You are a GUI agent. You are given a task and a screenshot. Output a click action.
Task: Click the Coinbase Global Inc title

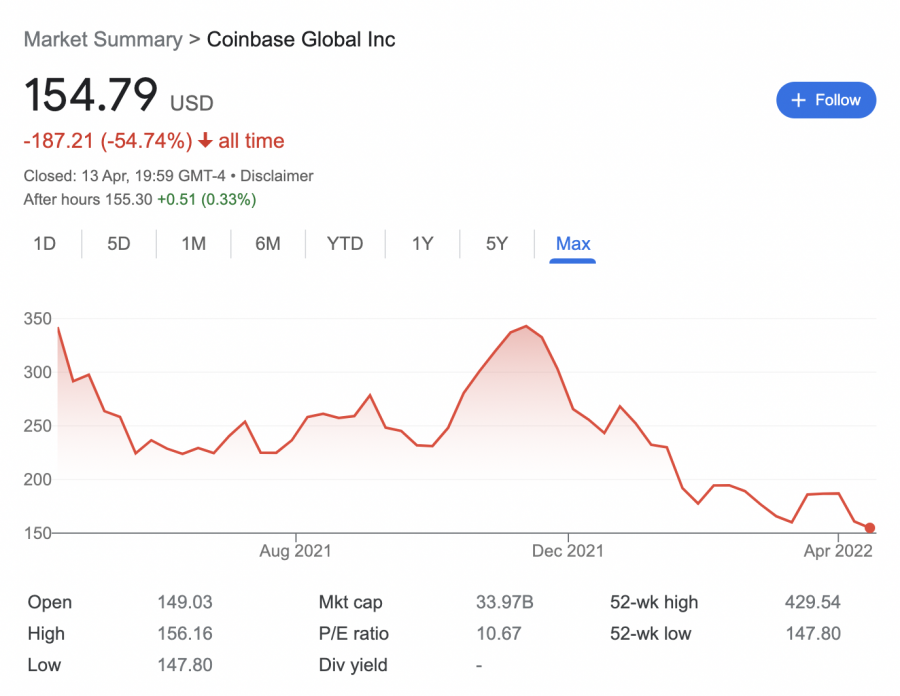(x=301, y=40)
